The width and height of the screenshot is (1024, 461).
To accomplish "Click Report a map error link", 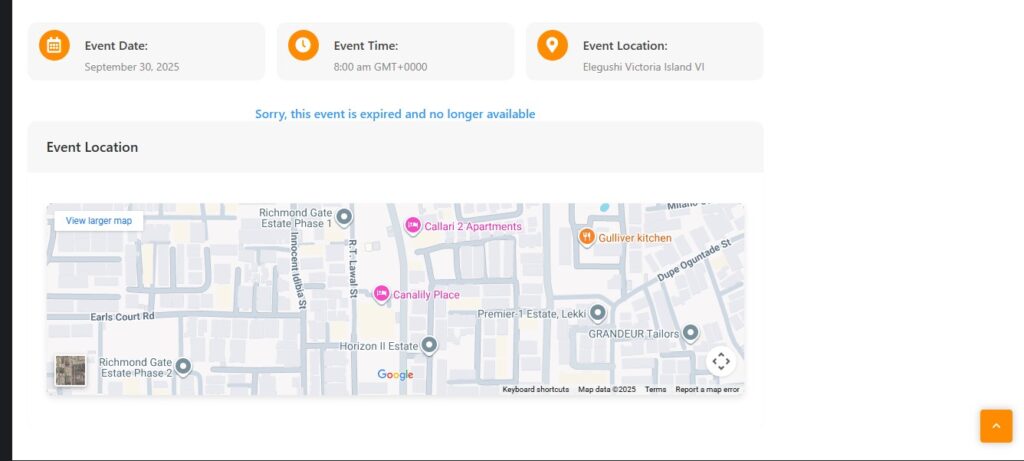I will (x=707, y=390).
